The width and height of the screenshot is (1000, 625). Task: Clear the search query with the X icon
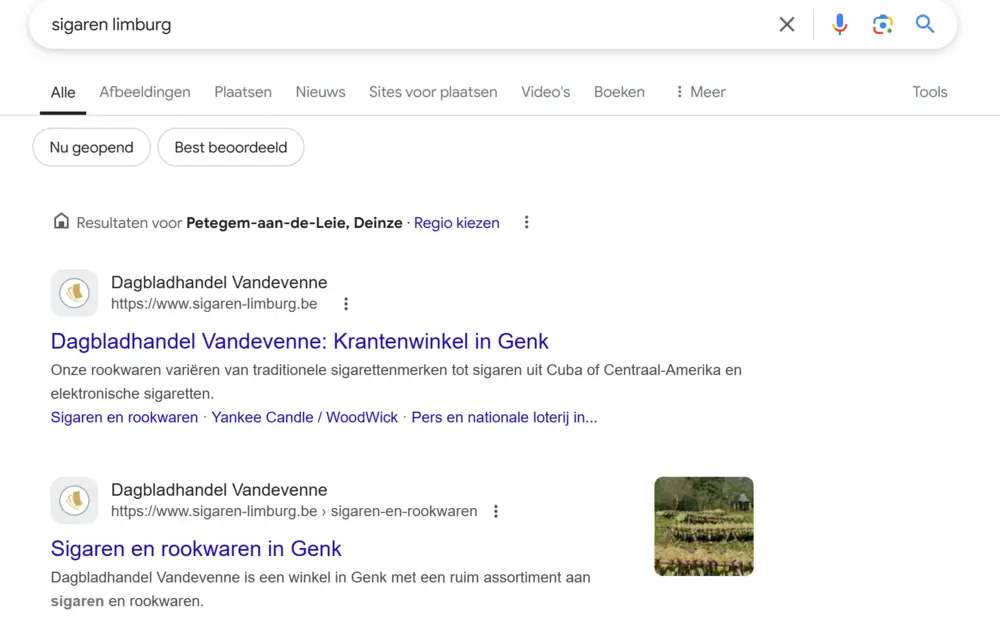click(787, 24)
